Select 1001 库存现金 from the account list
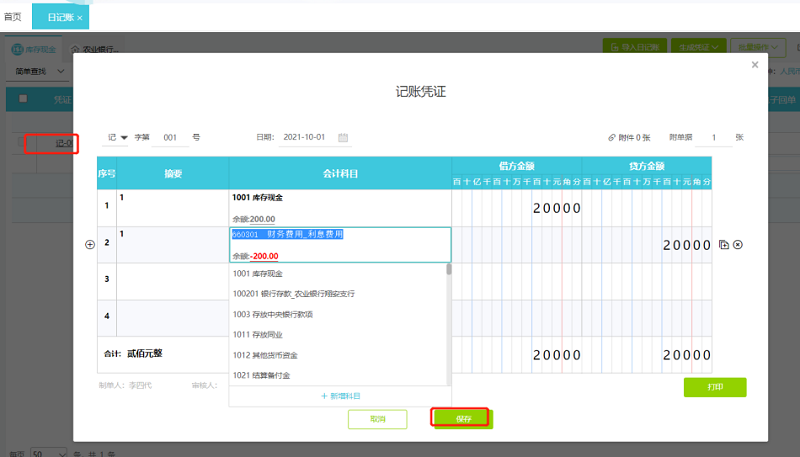 pos(257,273)
